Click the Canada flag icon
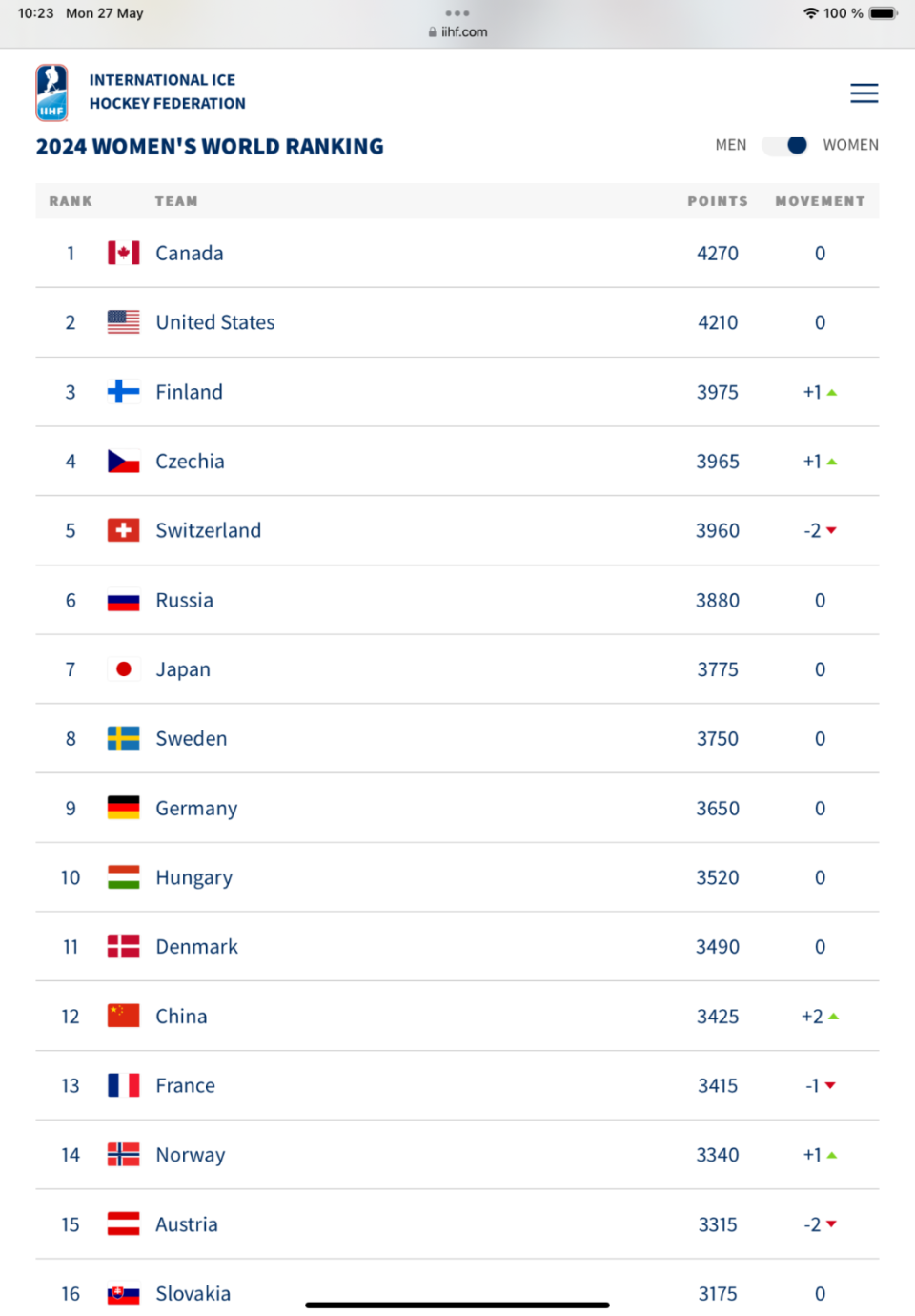 coord(124,253)
